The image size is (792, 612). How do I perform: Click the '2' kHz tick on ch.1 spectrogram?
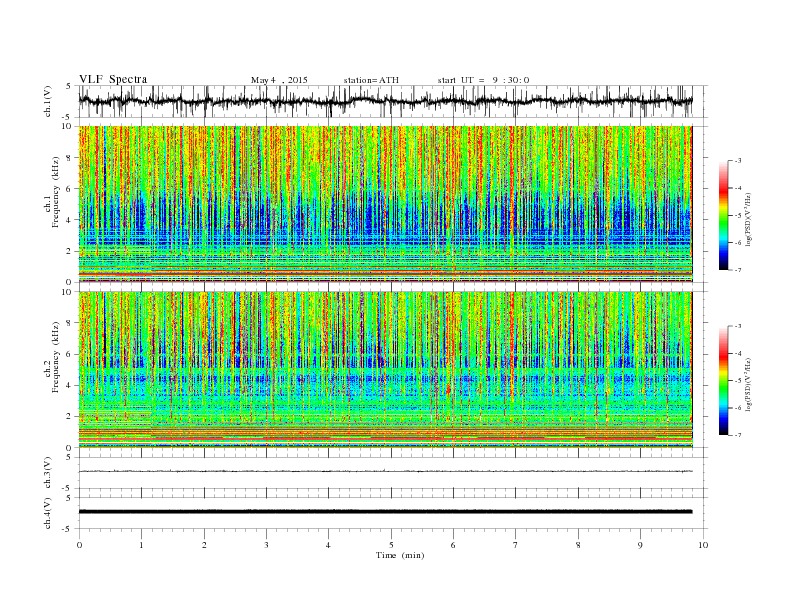click(x=69, y=251)
